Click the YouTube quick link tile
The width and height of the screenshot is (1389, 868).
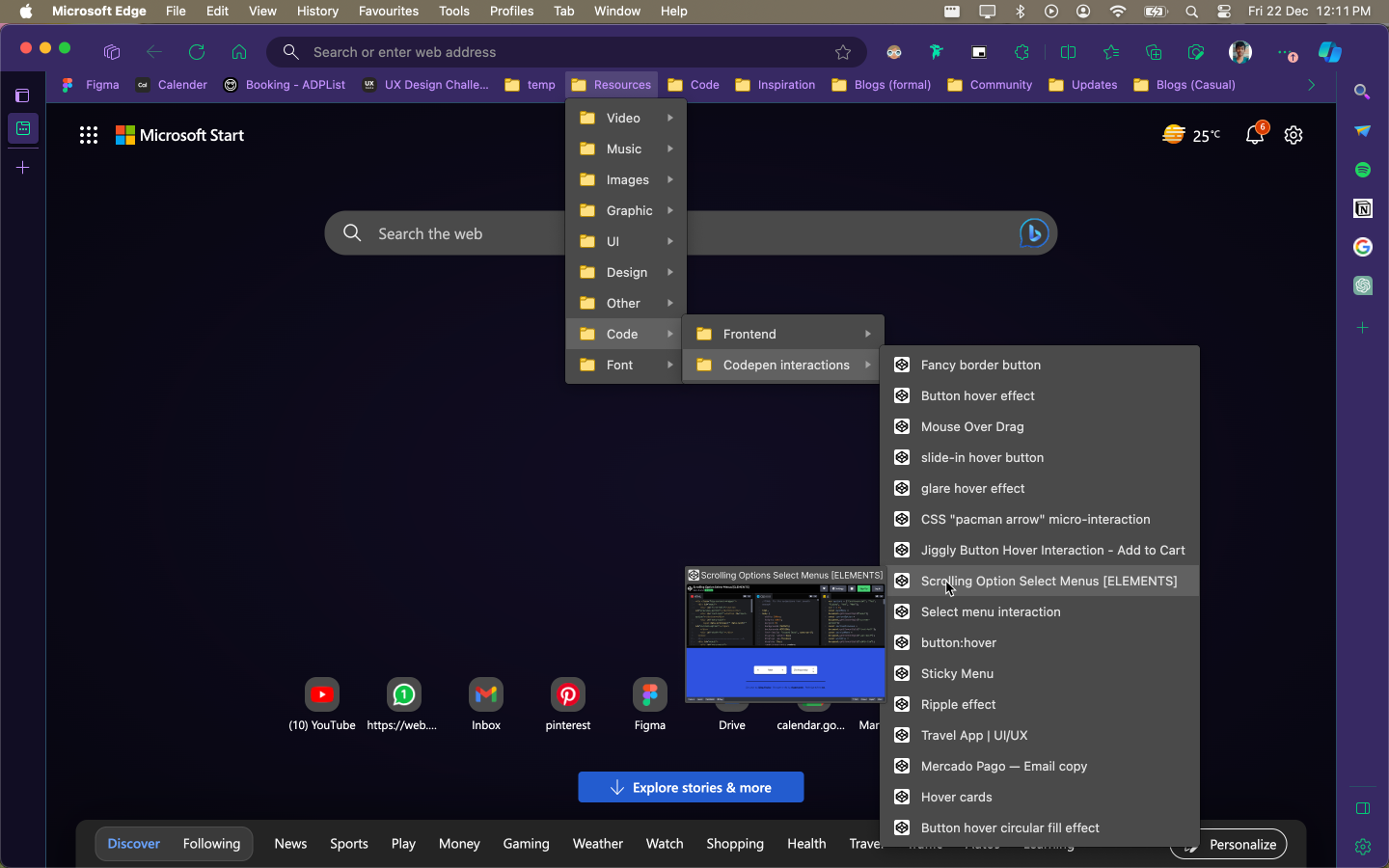click(x=322, y=705)
